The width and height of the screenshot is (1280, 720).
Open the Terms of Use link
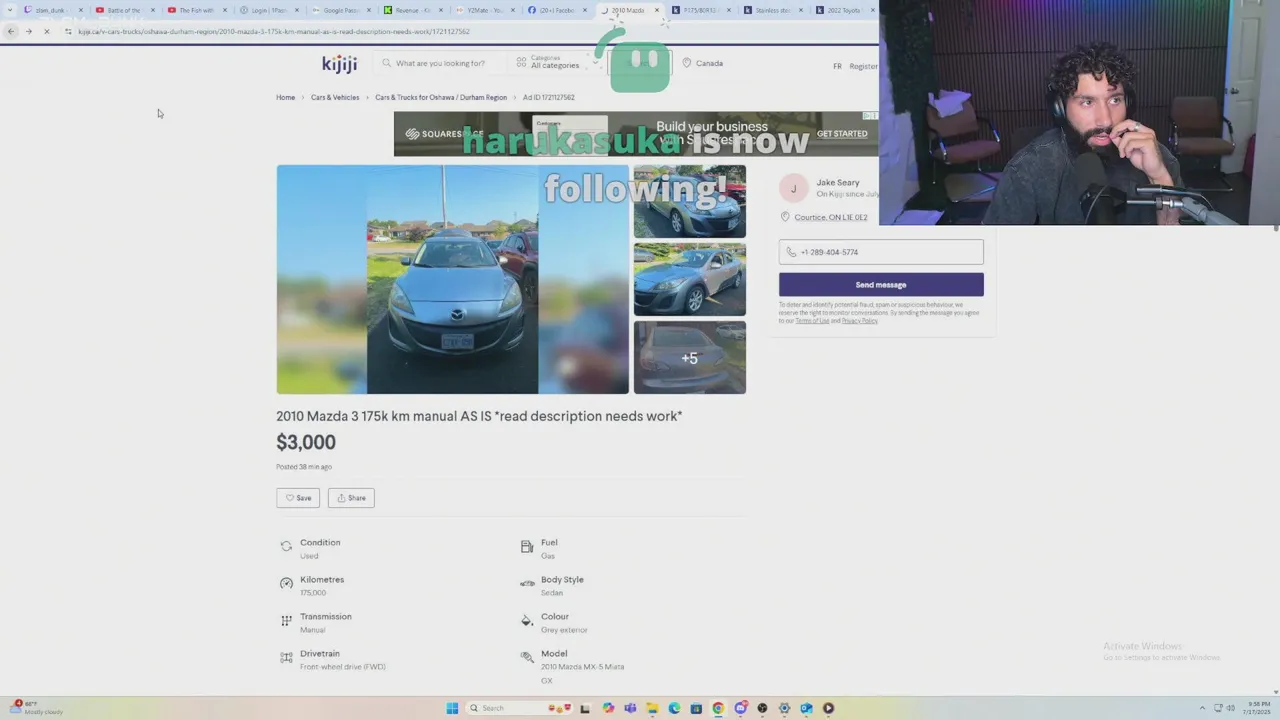(812, 321)
